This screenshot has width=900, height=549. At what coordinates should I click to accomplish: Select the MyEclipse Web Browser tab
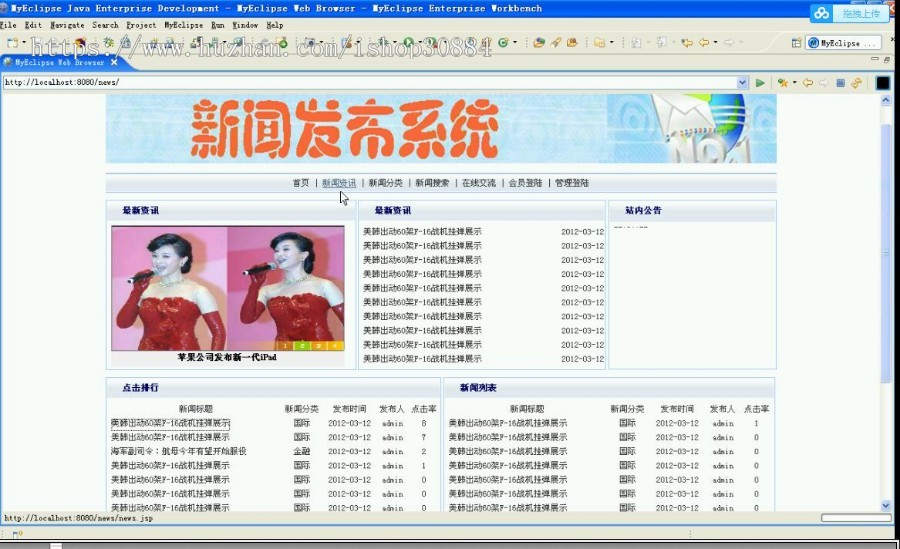[x=59, y=63]
